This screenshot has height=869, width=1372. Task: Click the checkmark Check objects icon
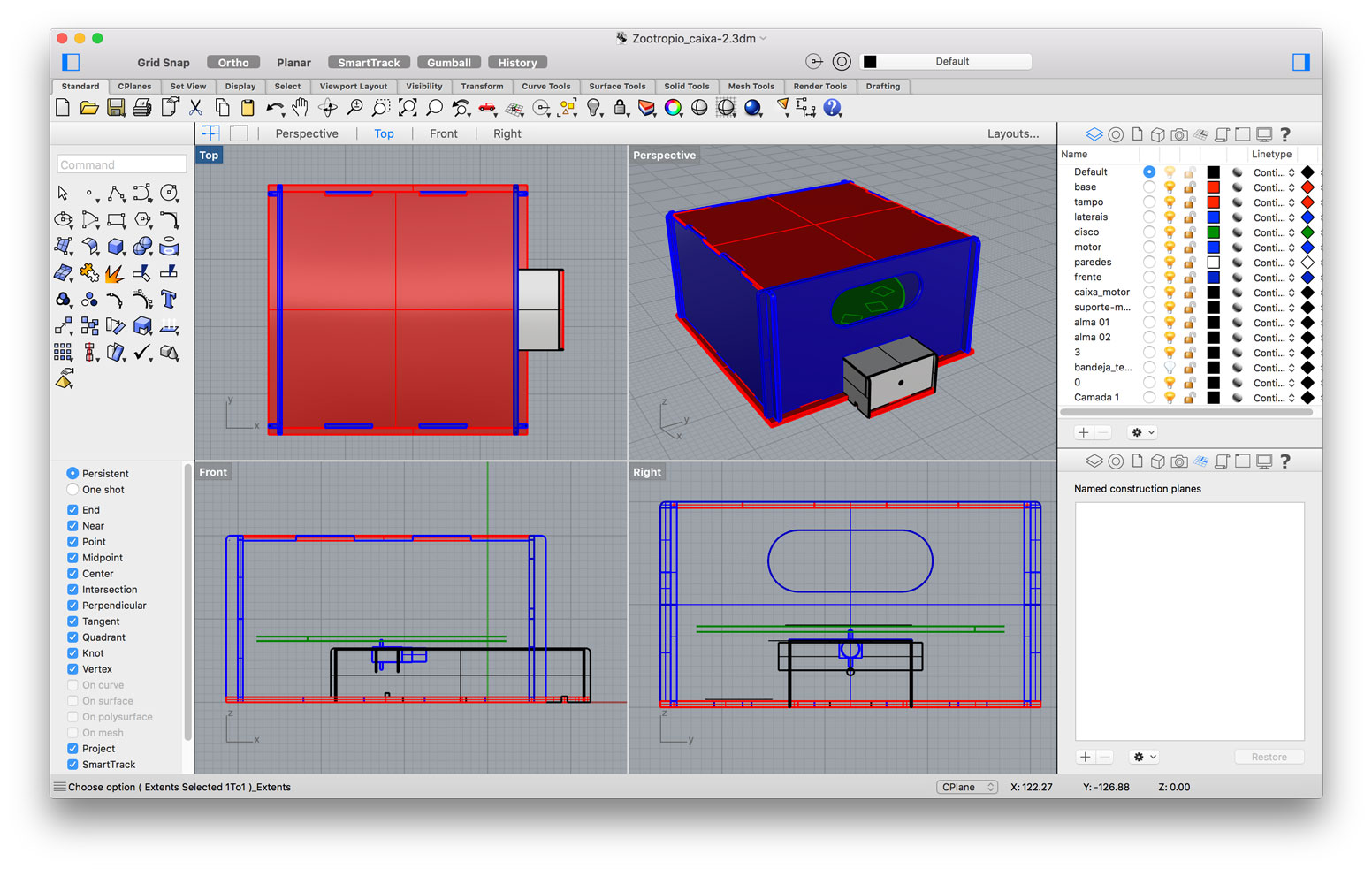pyautogui.click(x=142, y=353)
